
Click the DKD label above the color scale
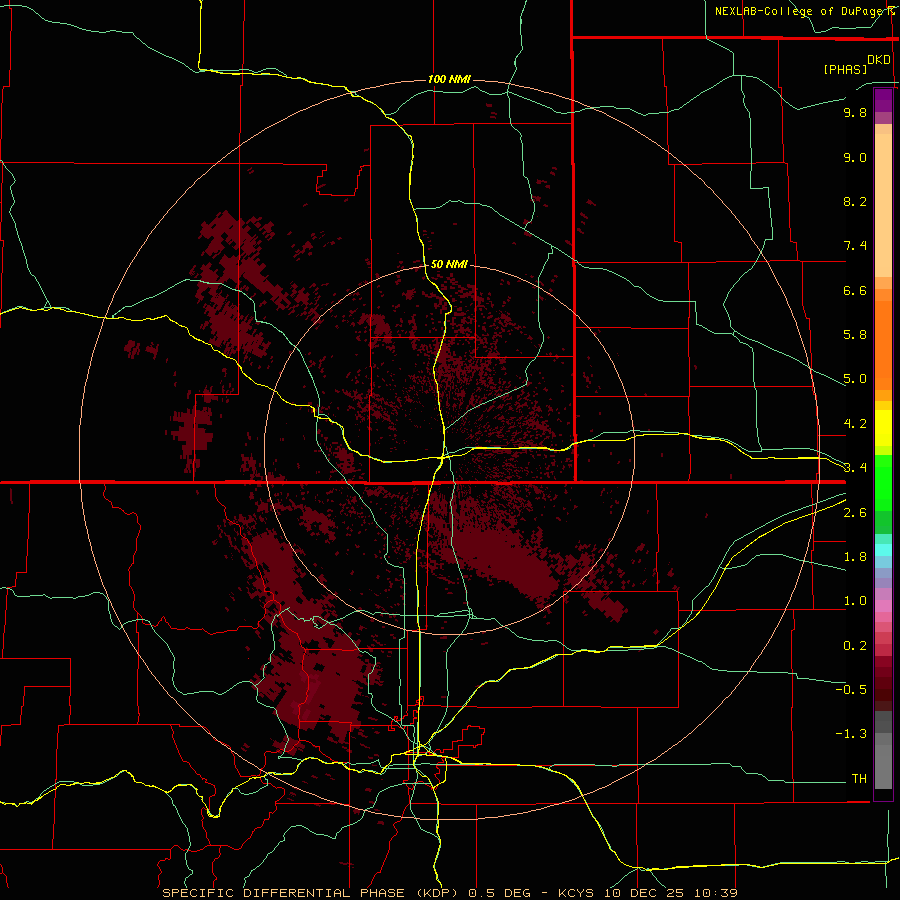pyautogui.click(x=879, y=60)
